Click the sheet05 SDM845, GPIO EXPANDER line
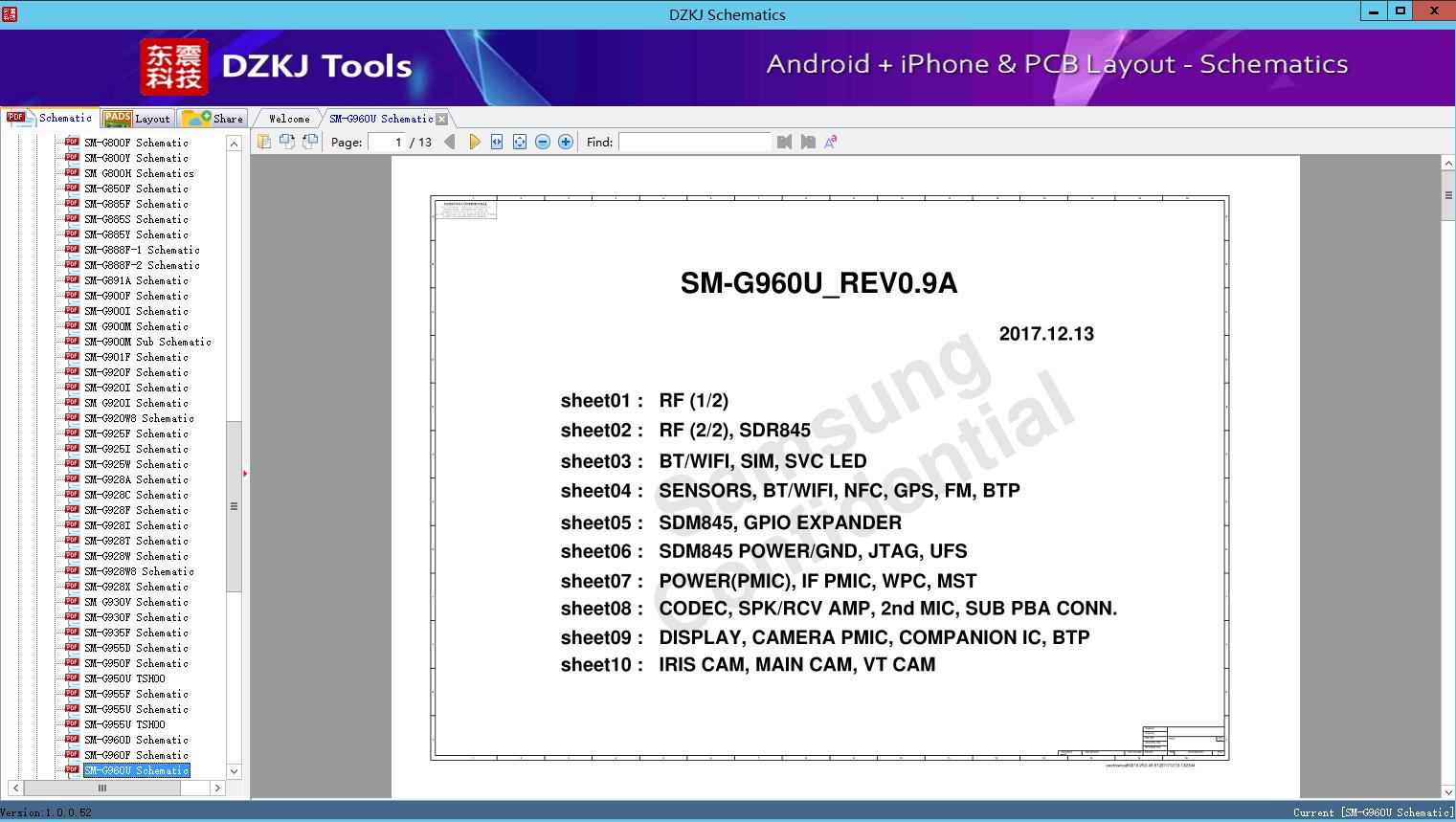Screen dimensions: 1456x822 tap(731, 522)
